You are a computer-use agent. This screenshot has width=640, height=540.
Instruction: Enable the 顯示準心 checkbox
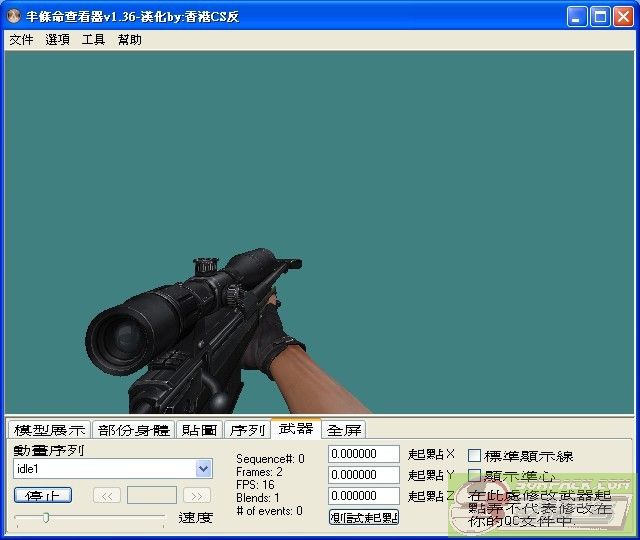pos(474,476)
